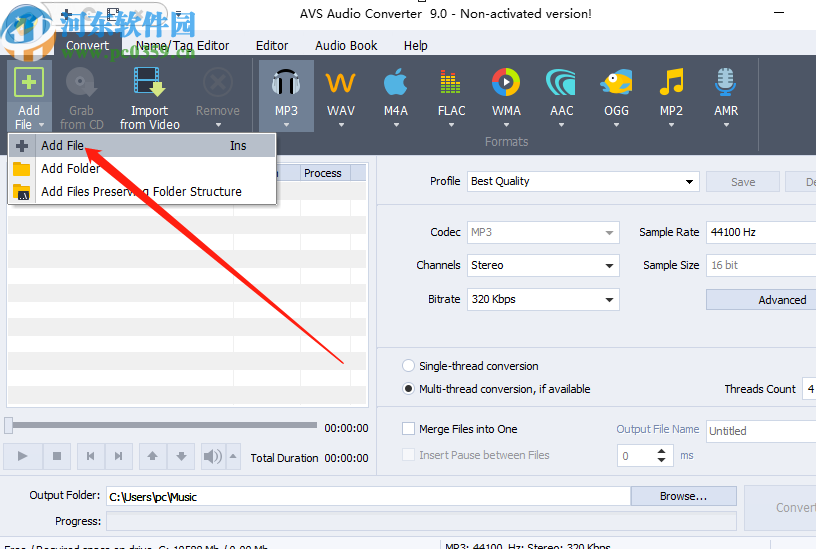This screenshot has height=549, width=816.
Task: Move file down with down arrow
Action: pyautogui.click(x=181, y=456)
